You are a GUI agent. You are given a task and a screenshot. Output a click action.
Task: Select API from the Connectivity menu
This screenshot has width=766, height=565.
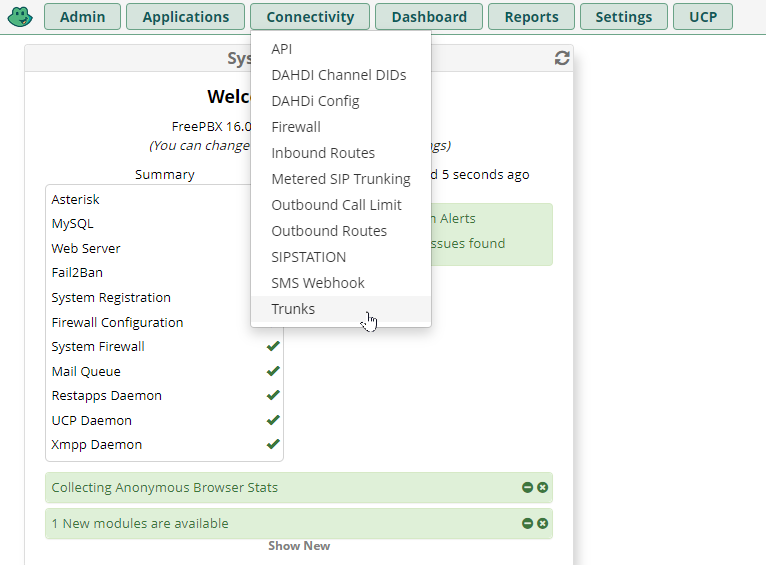[341, 49]
